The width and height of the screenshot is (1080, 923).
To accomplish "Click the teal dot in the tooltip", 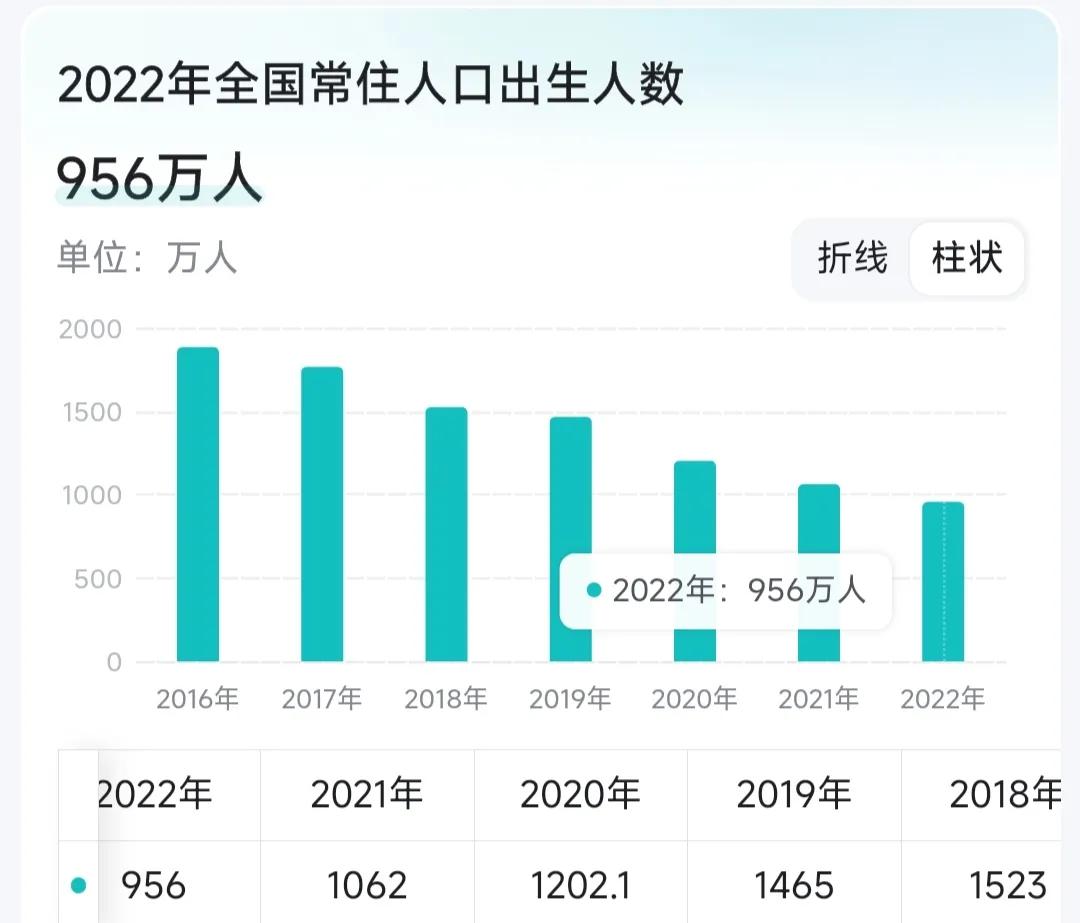I will tap(595, 591).
